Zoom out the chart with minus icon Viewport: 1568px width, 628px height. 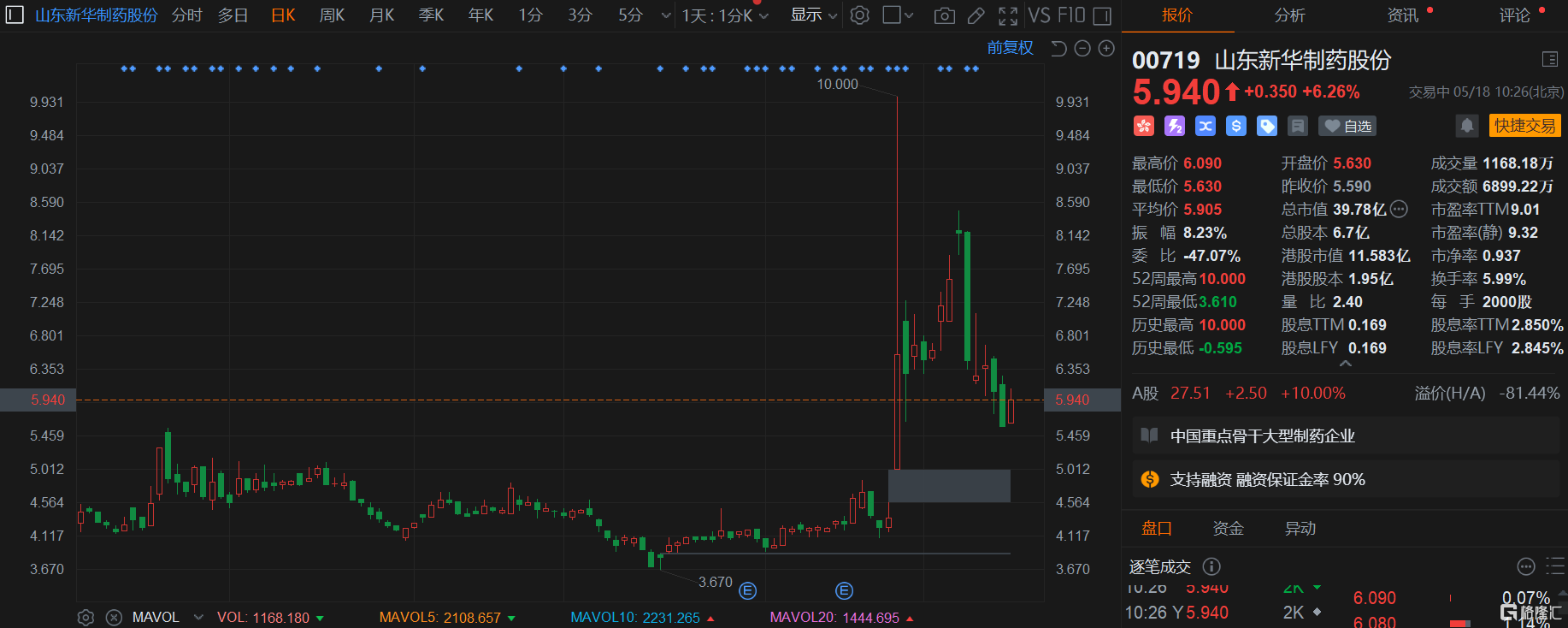pyautogui.click(x=1082, y=49)
